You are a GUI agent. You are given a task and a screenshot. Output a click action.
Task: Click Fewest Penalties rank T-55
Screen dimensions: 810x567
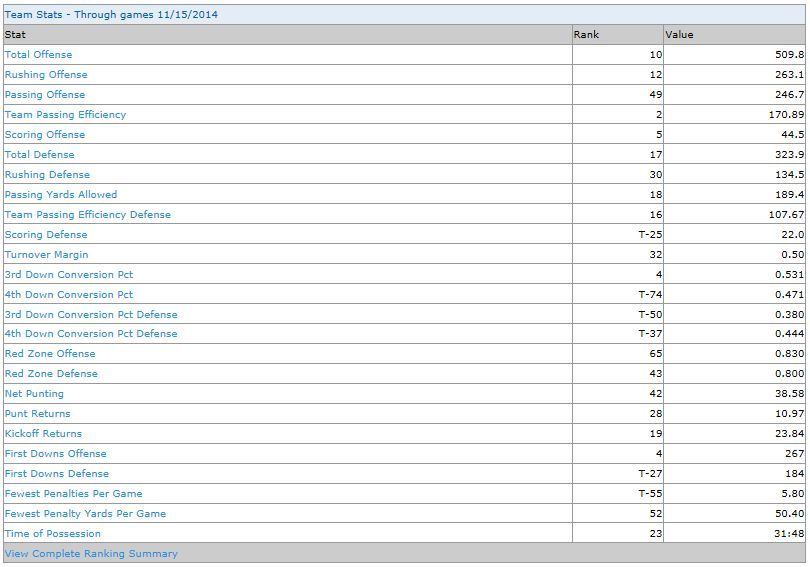(x=650, y=494)
